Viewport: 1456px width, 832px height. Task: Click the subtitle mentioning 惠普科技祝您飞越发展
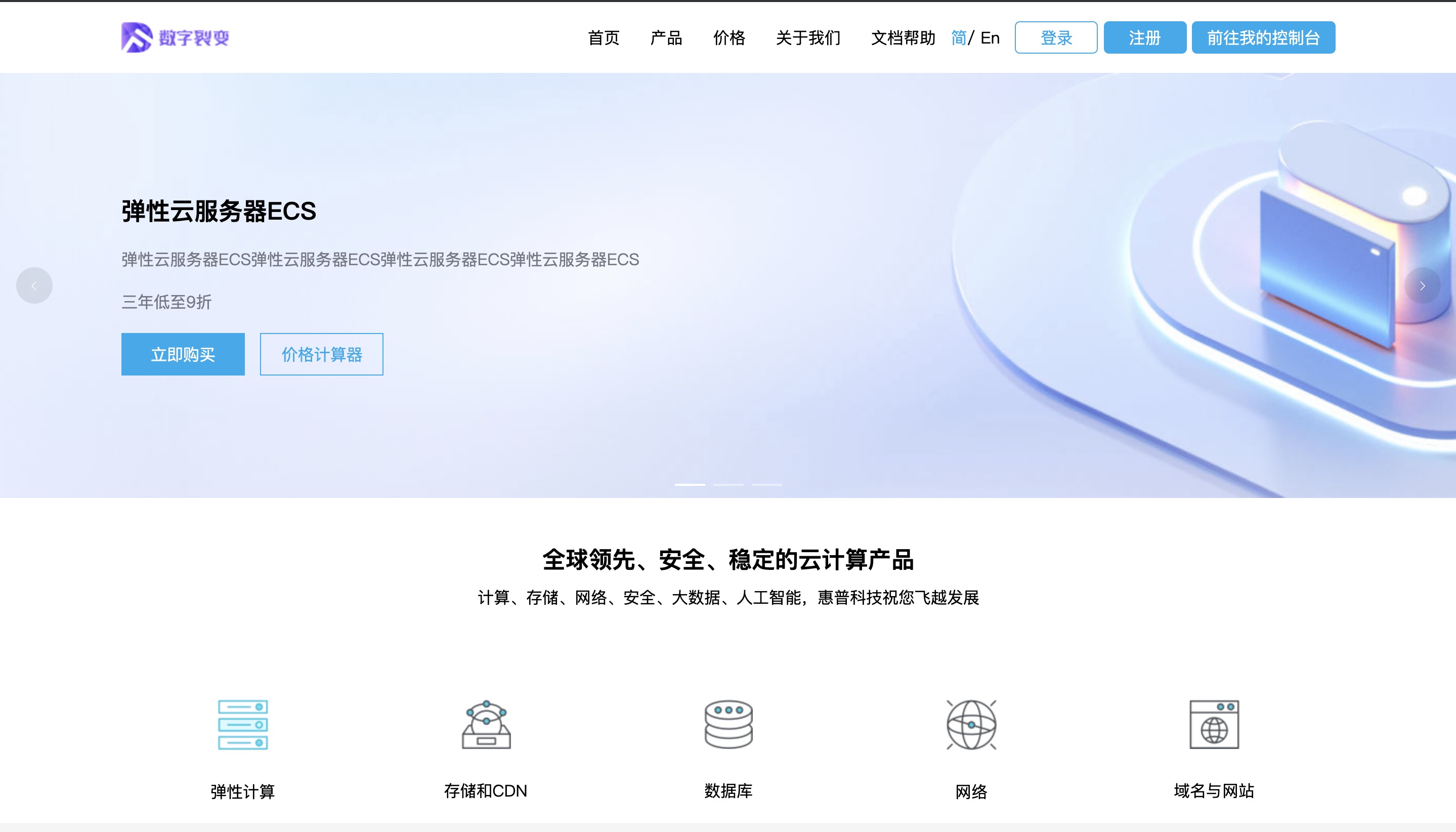pyautogui.click(x=729, y=598)
